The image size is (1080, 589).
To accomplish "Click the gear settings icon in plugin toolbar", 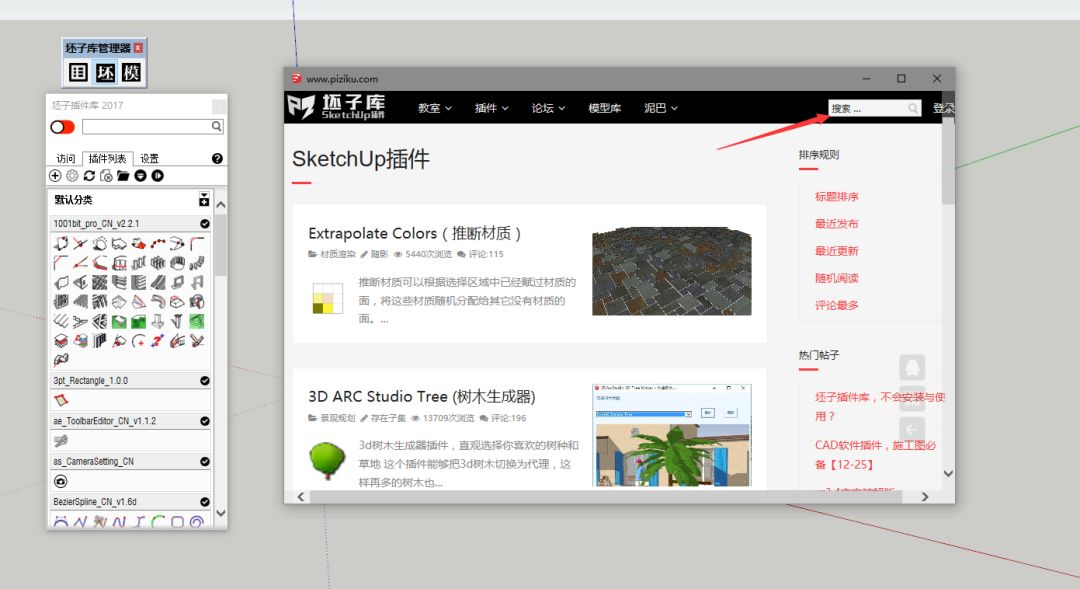I will 72,176.
